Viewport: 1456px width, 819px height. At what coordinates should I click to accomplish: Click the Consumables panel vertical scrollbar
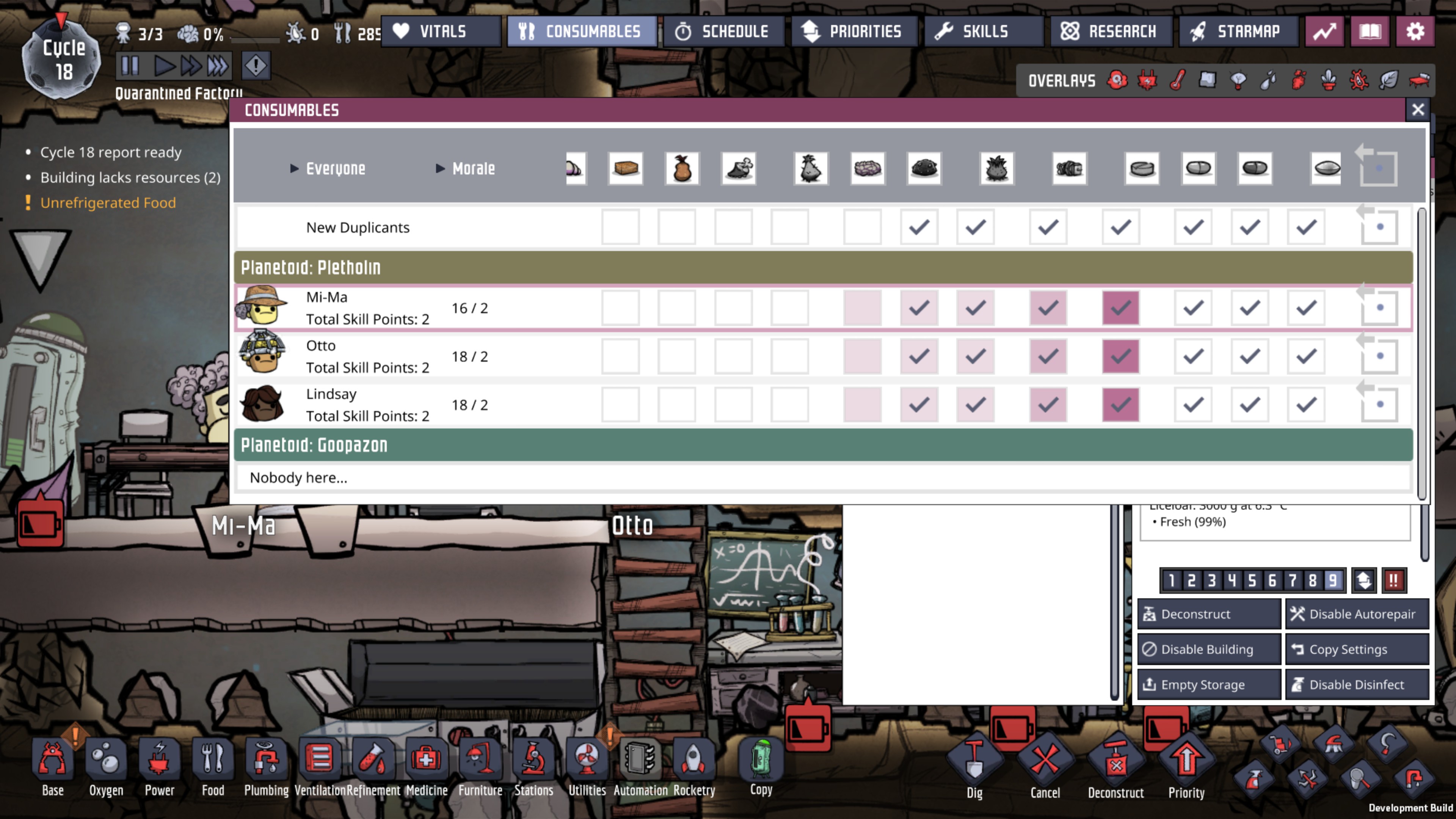(x=1422, y=354)
